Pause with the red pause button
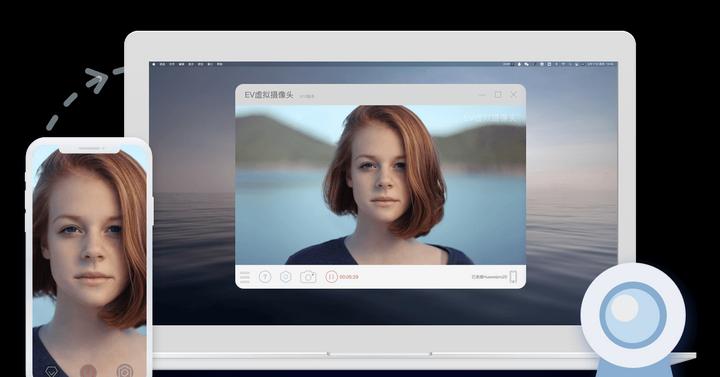This screenshot has height=377, width=720. tap(331, 277)
